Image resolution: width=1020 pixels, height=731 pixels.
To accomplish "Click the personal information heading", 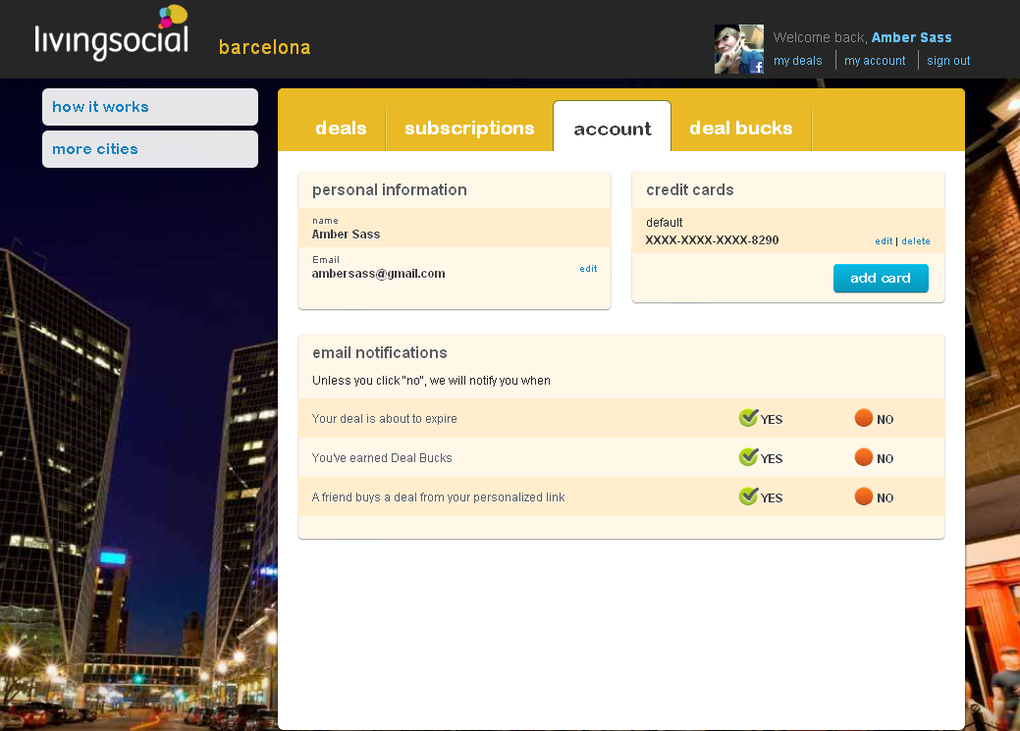I will pos(390,190).
